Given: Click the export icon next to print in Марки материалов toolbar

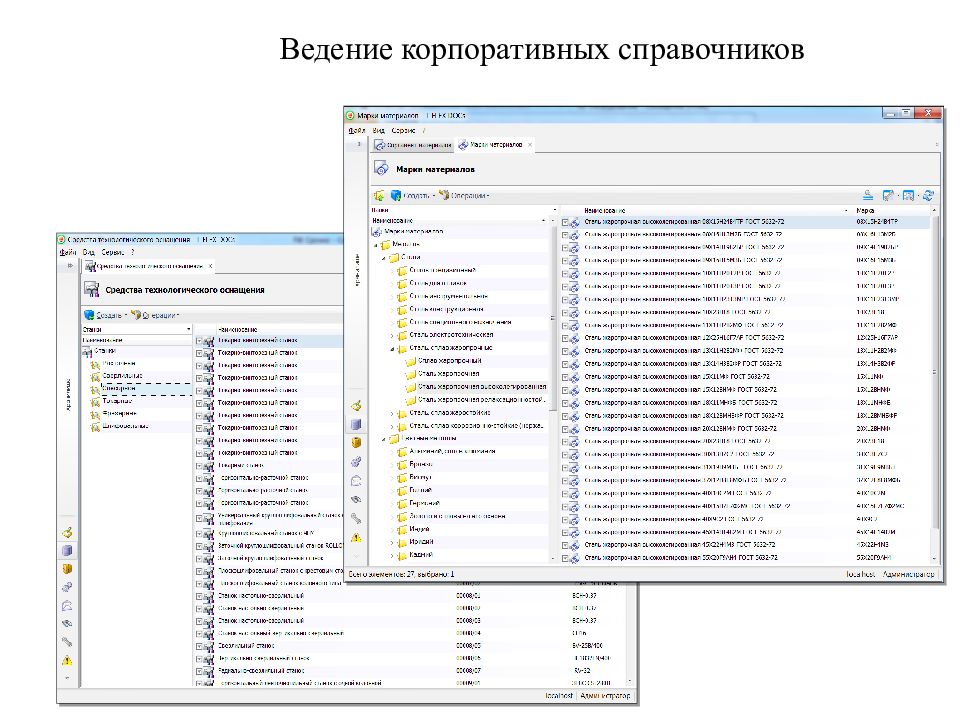Looking at the screenshot, I should tap(888, 195).
